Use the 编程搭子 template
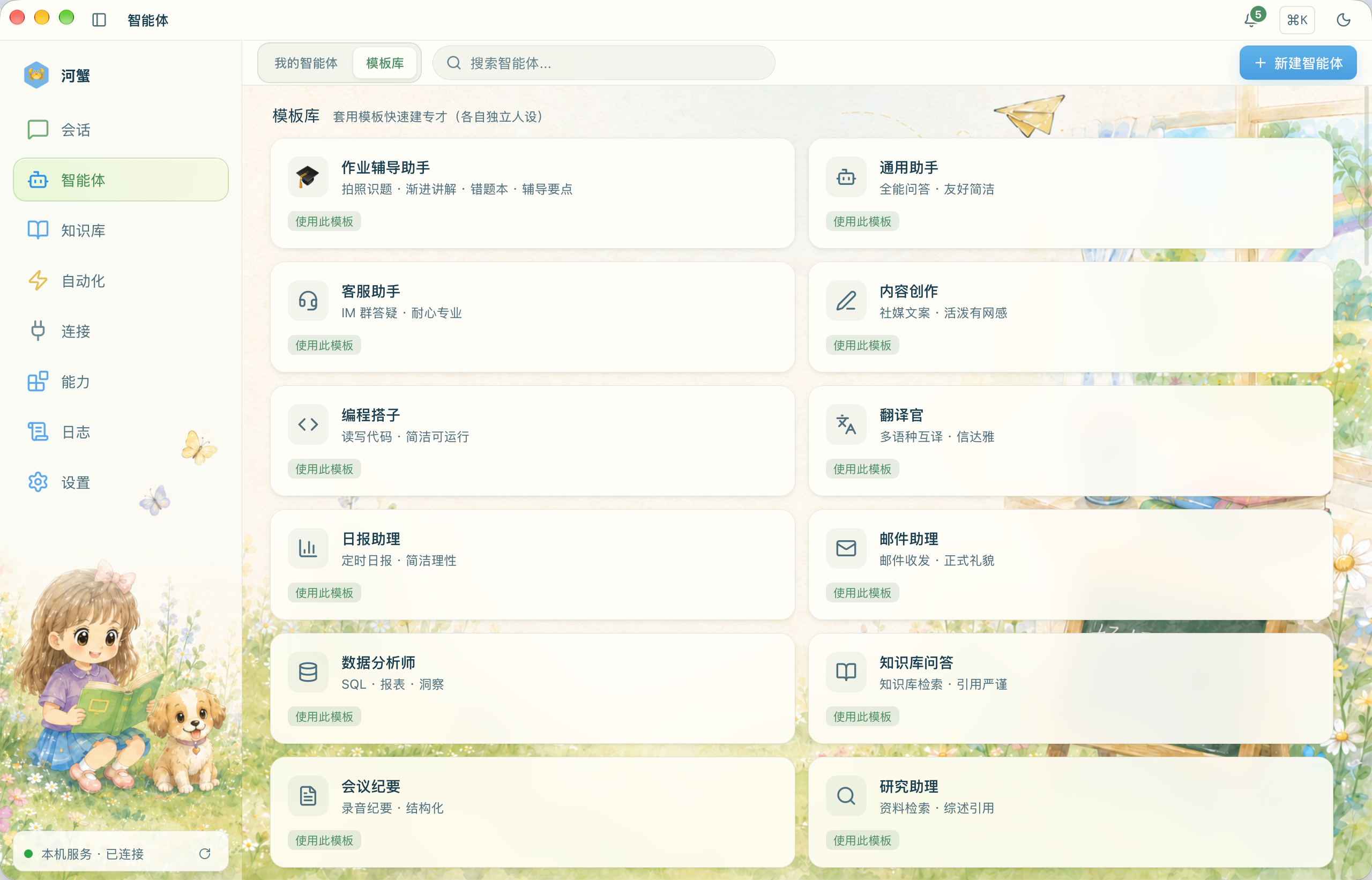The height and width of the screenshot is (880, 1372). pyautogui.click(x=324, y=468)
